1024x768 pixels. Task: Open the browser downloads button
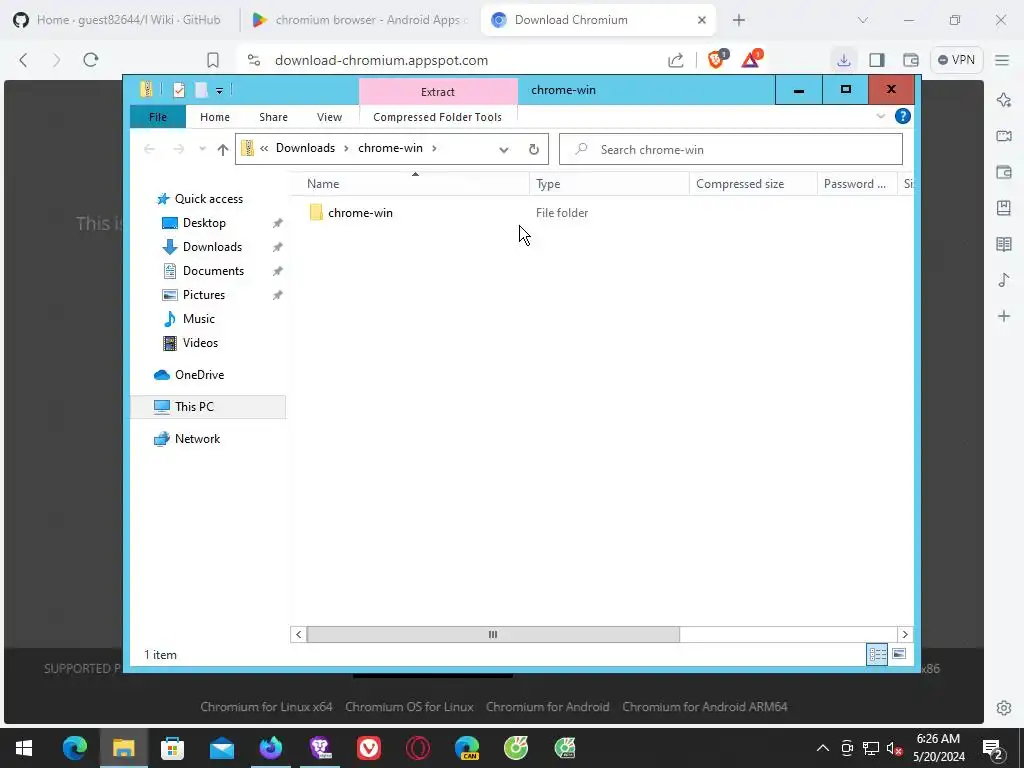pyautogui.click(x=844, y=60)
